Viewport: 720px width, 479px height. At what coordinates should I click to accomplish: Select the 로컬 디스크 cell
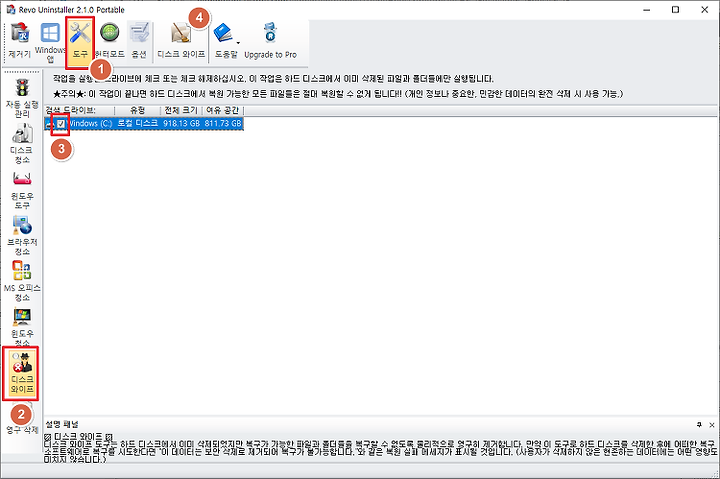tap(137, 123)
